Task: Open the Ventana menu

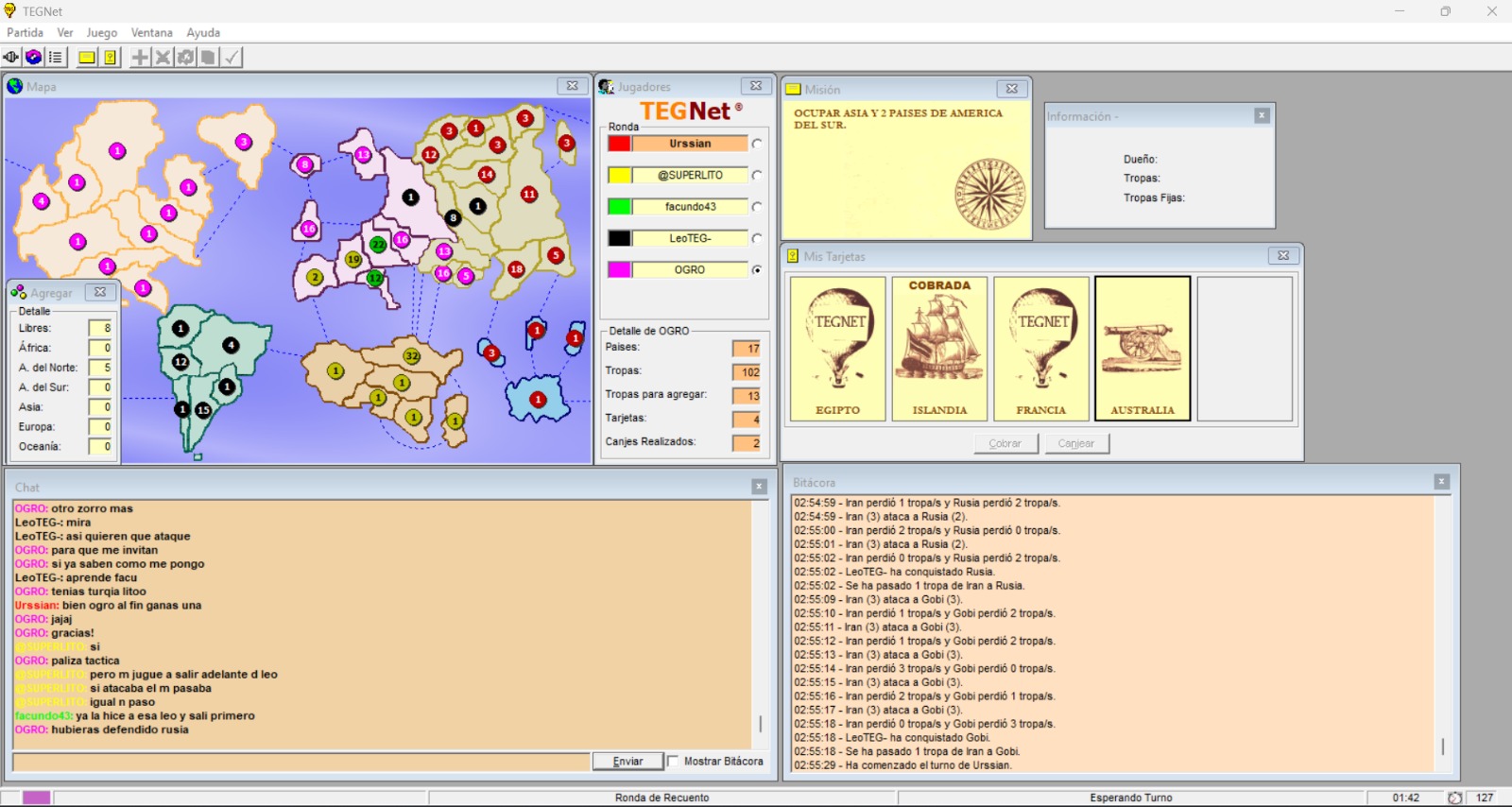Action: tap(151, 32)
